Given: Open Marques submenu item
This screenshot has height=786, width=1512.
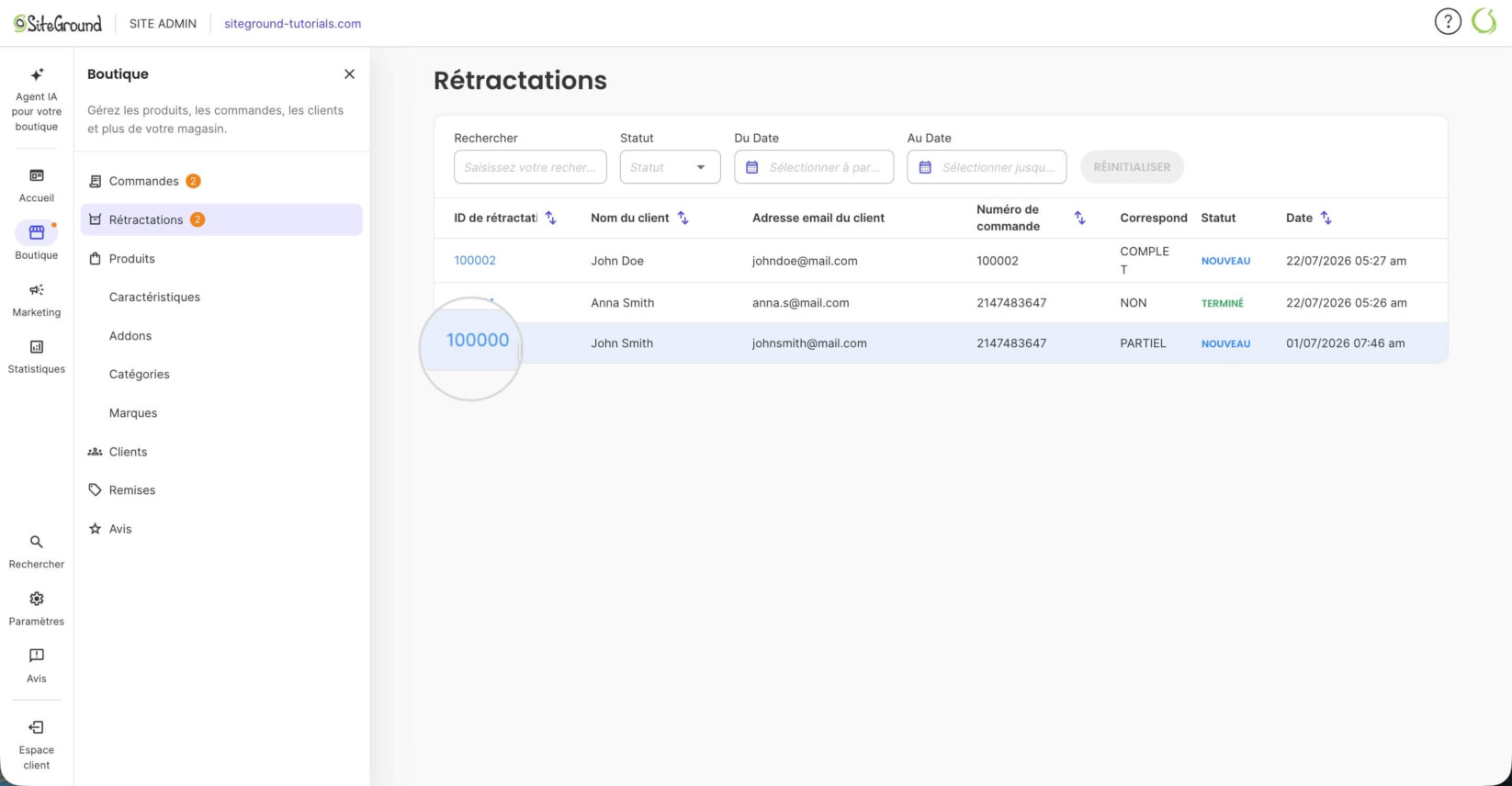Looking at the screenshot, I should tap(133, 413).
